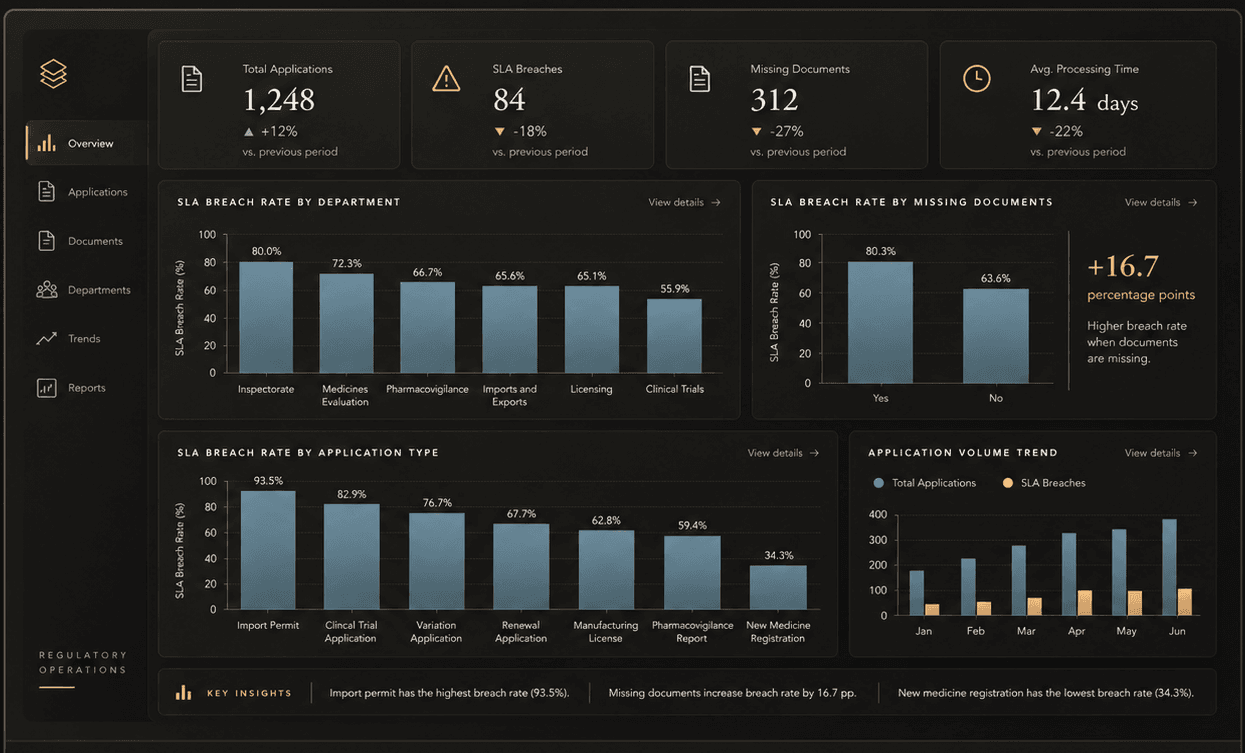The width and height of the screenshot is (1245, 753).
Task: Click the Clinical Trial Application axis label
Action: tap(351, 632)
